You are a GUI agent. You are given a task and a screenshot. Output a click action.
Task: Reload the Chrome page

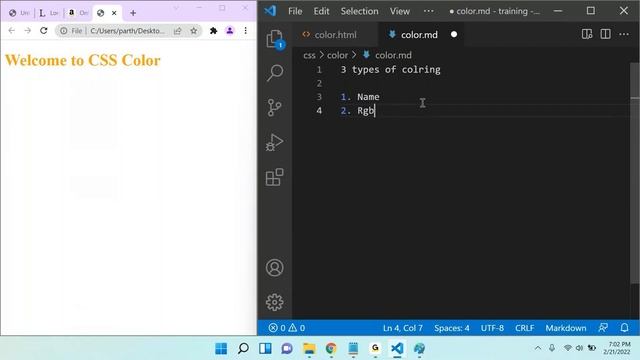pyautogui.click(x=44, y=31)
